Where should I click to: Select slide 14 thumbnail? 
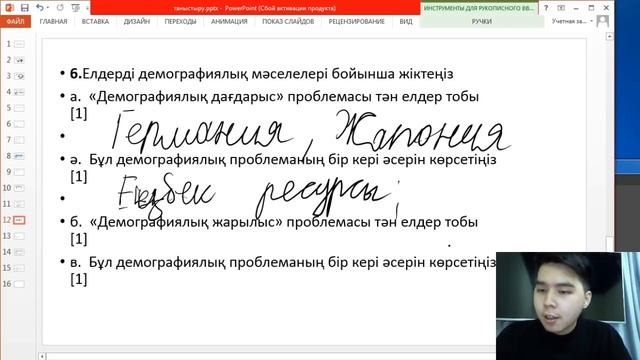pyautogui.click(x=19, y=252)
